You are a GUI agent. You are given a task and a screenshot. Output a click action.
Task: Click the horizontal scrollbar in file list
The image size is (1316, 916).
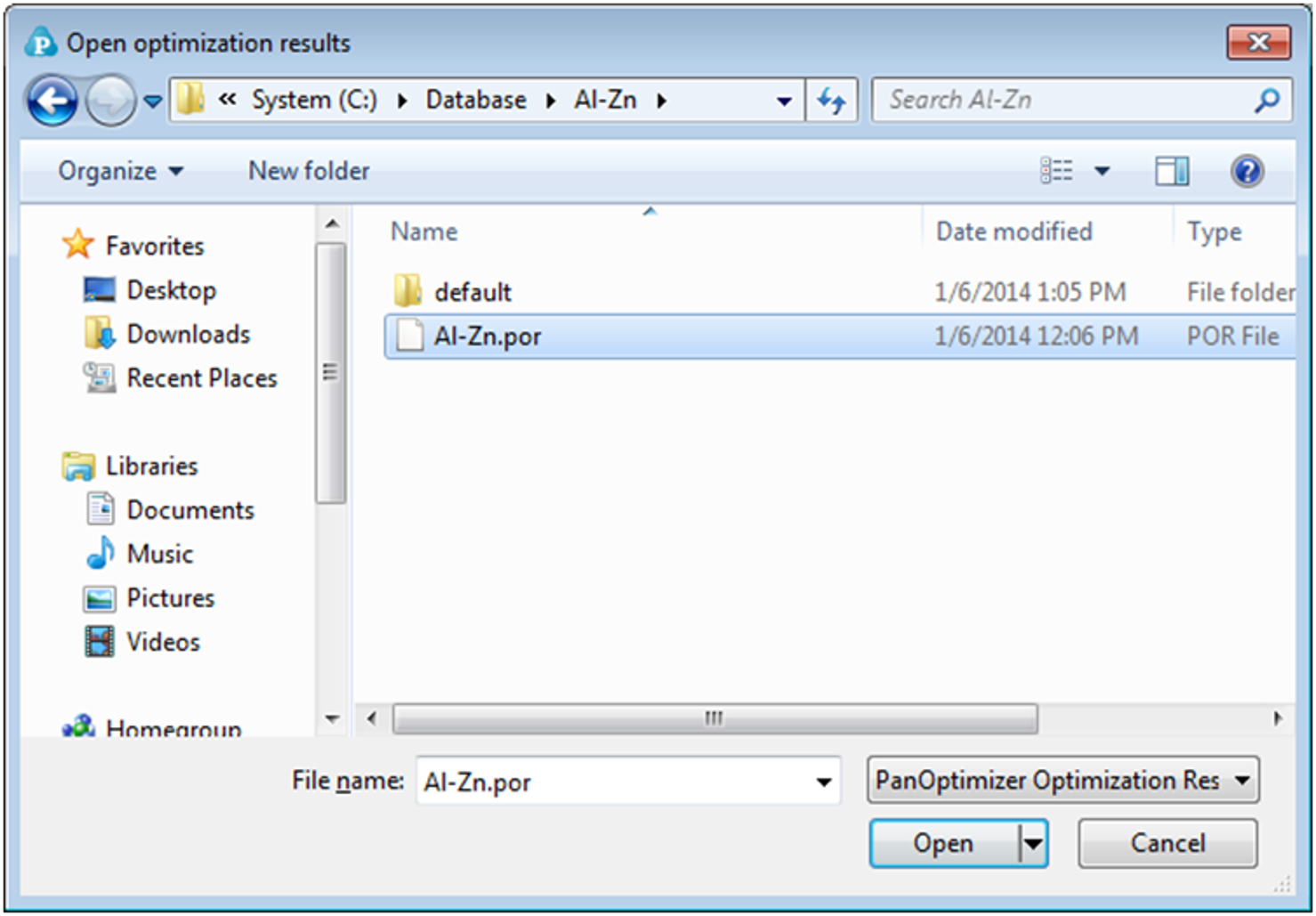click(x=715, y=718)
